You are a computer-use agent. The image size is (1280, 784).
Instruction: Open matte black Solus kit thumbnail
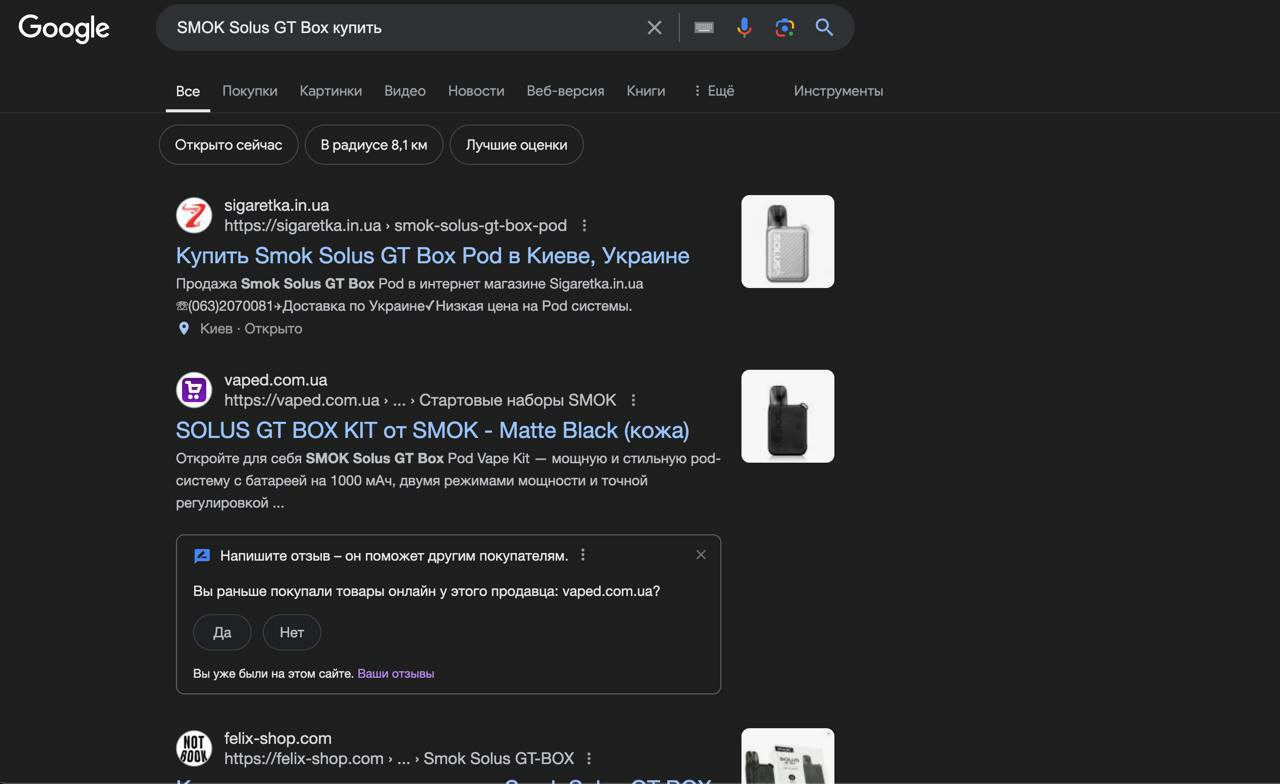click(x=788, y=416)
